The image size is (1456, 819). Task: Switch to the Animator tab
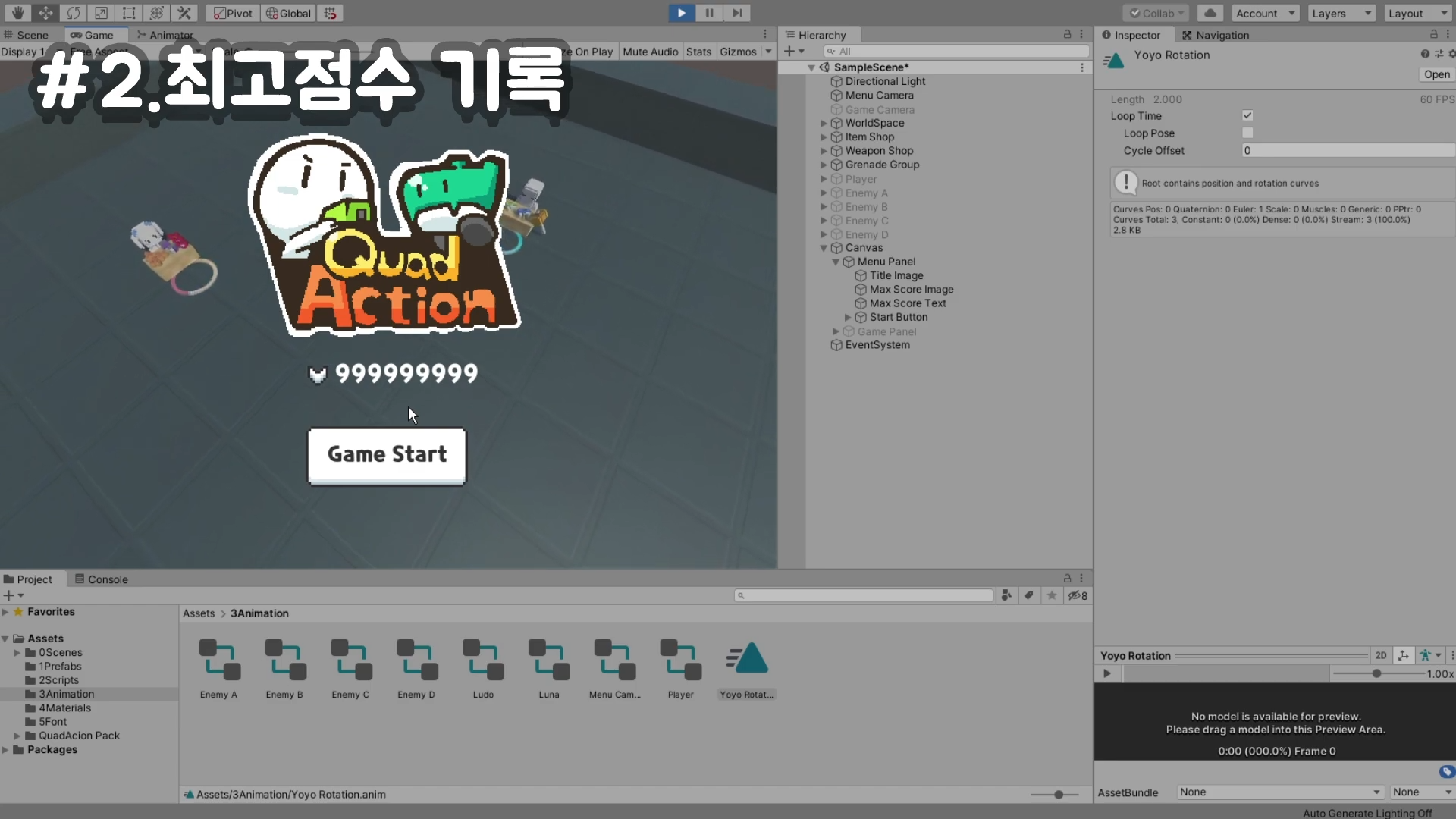pyautogui.click(x=165, y=35)
